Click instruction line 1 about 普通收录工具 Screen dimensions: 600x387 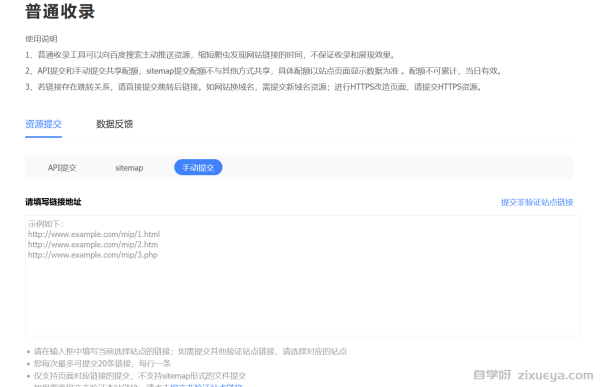pos(210,55)
